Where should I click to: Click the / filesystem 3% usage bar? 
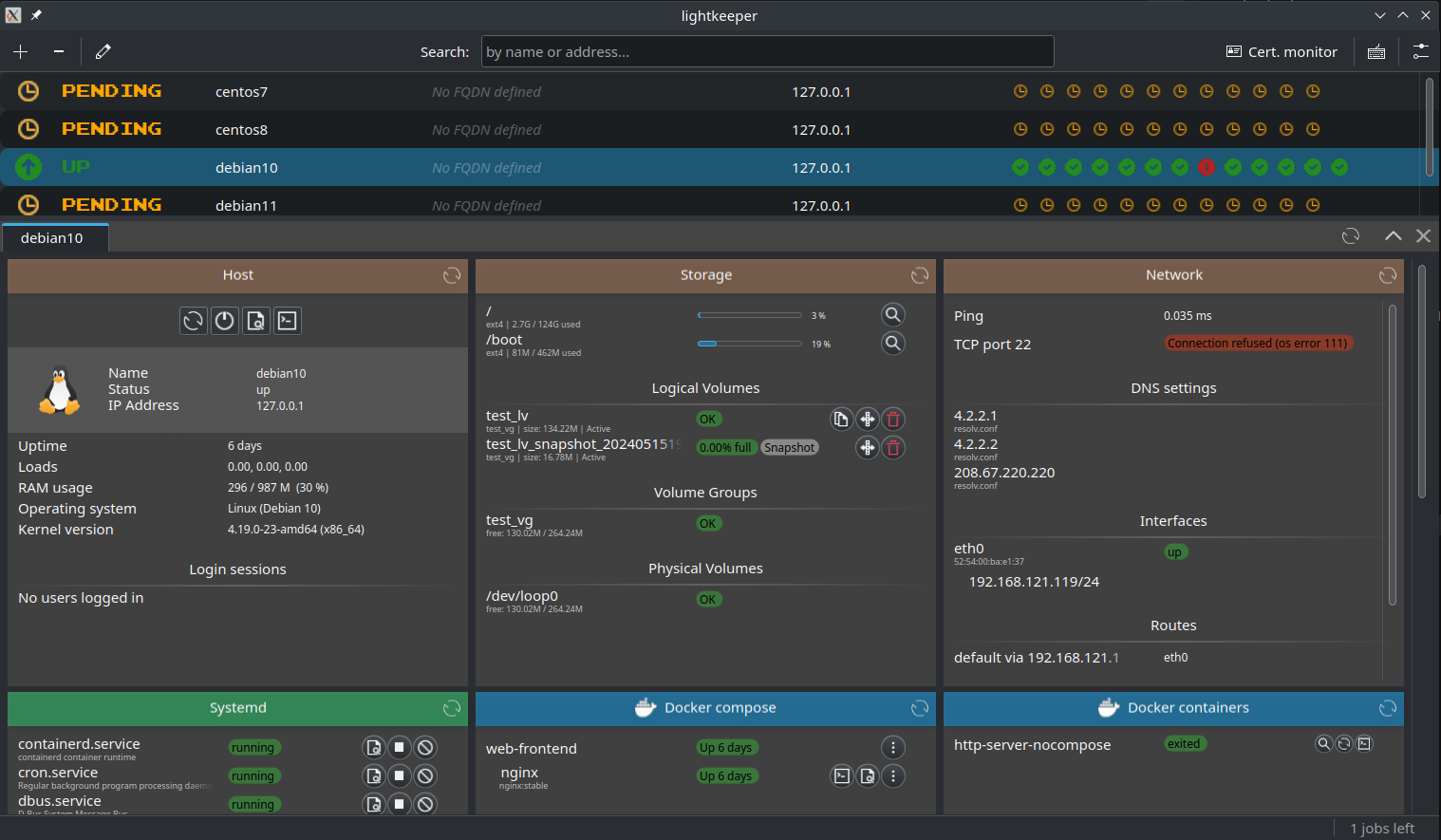click(750, 315)
